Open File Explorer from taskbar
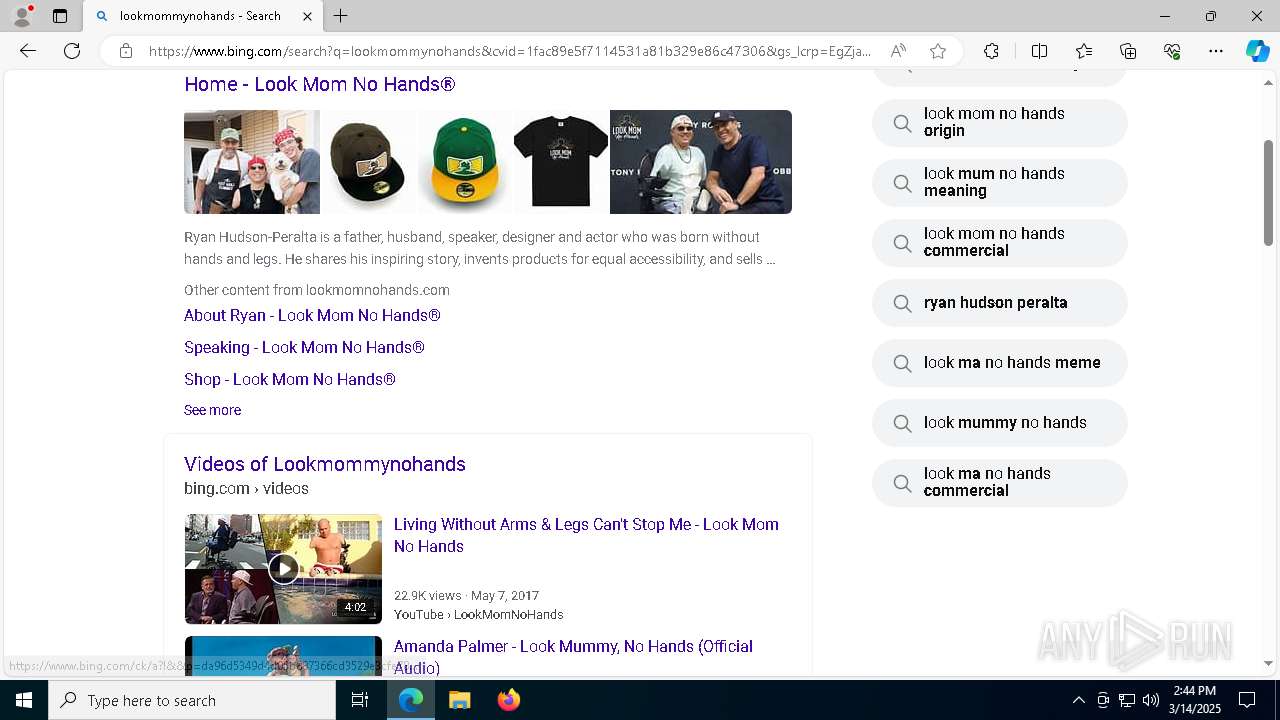This screenshot has width=1280, height=720. (x=459, y=700)
